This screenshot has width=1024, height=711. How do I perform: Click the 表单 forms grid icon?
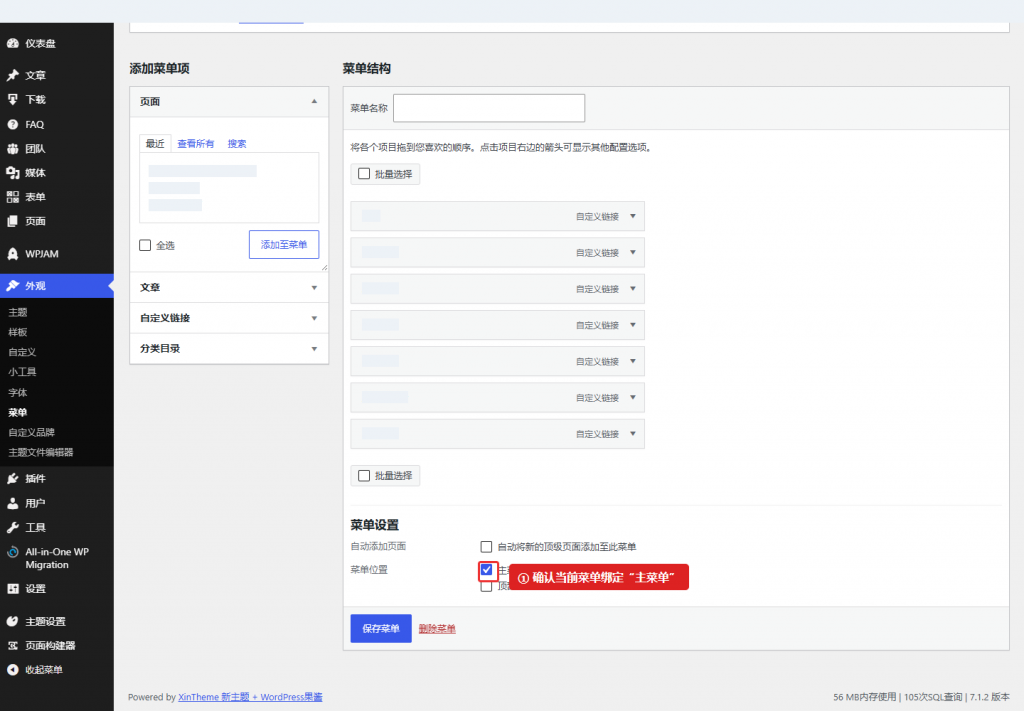click(12, 197)
